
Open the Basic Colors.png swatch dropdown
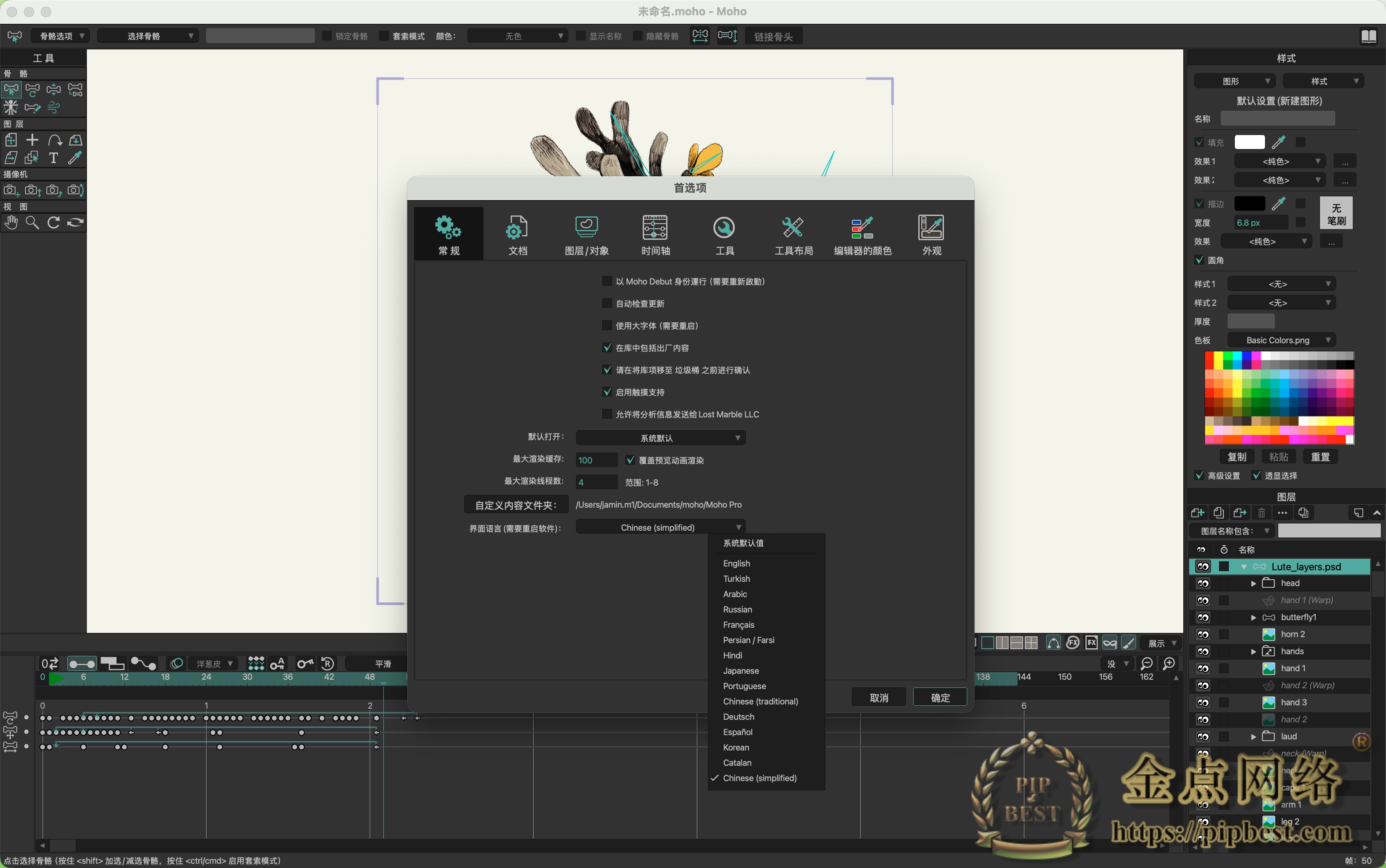(x=1281, y=340)
